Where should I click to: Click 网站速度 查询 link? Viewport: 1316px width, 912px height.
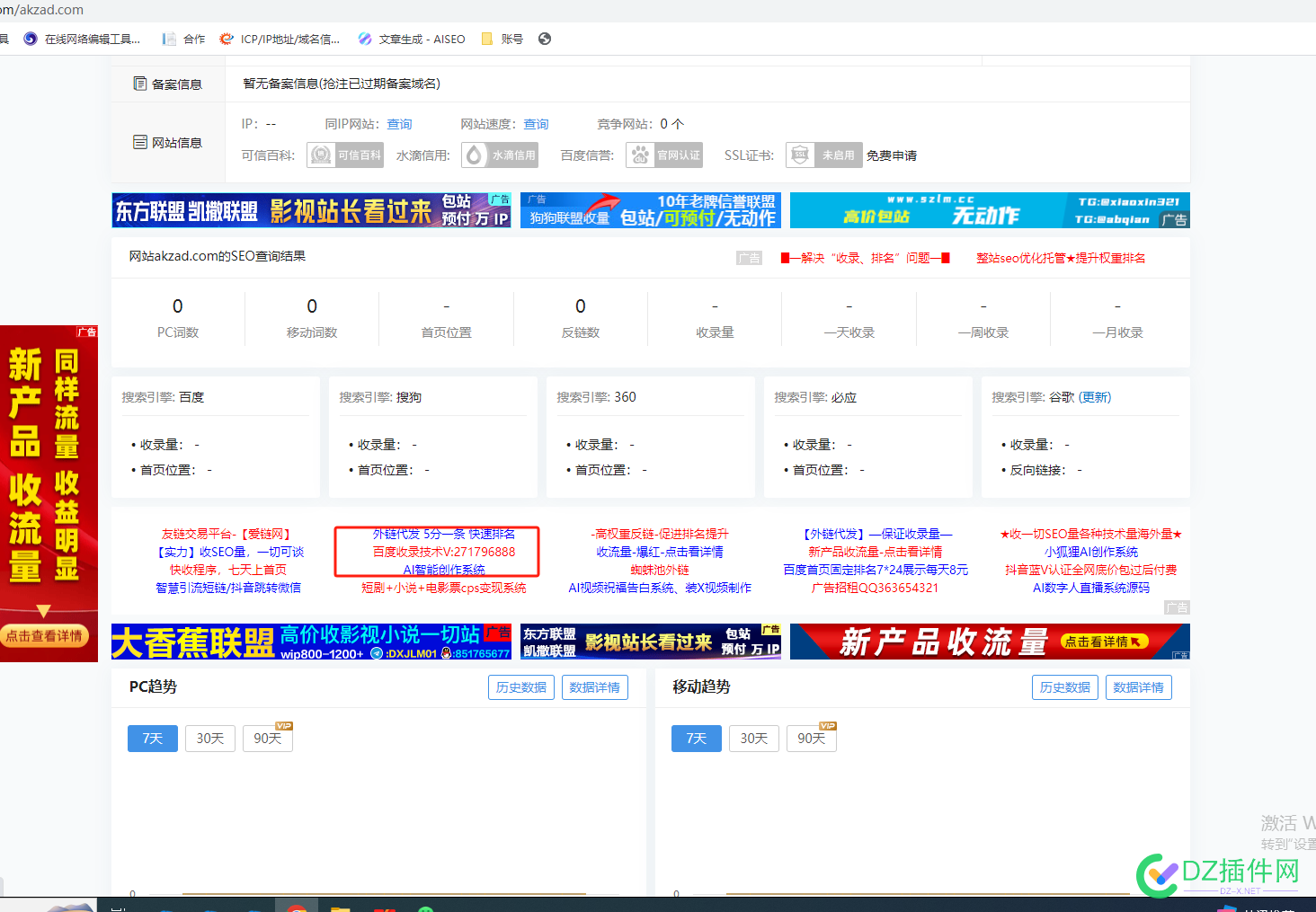[537, 124]
